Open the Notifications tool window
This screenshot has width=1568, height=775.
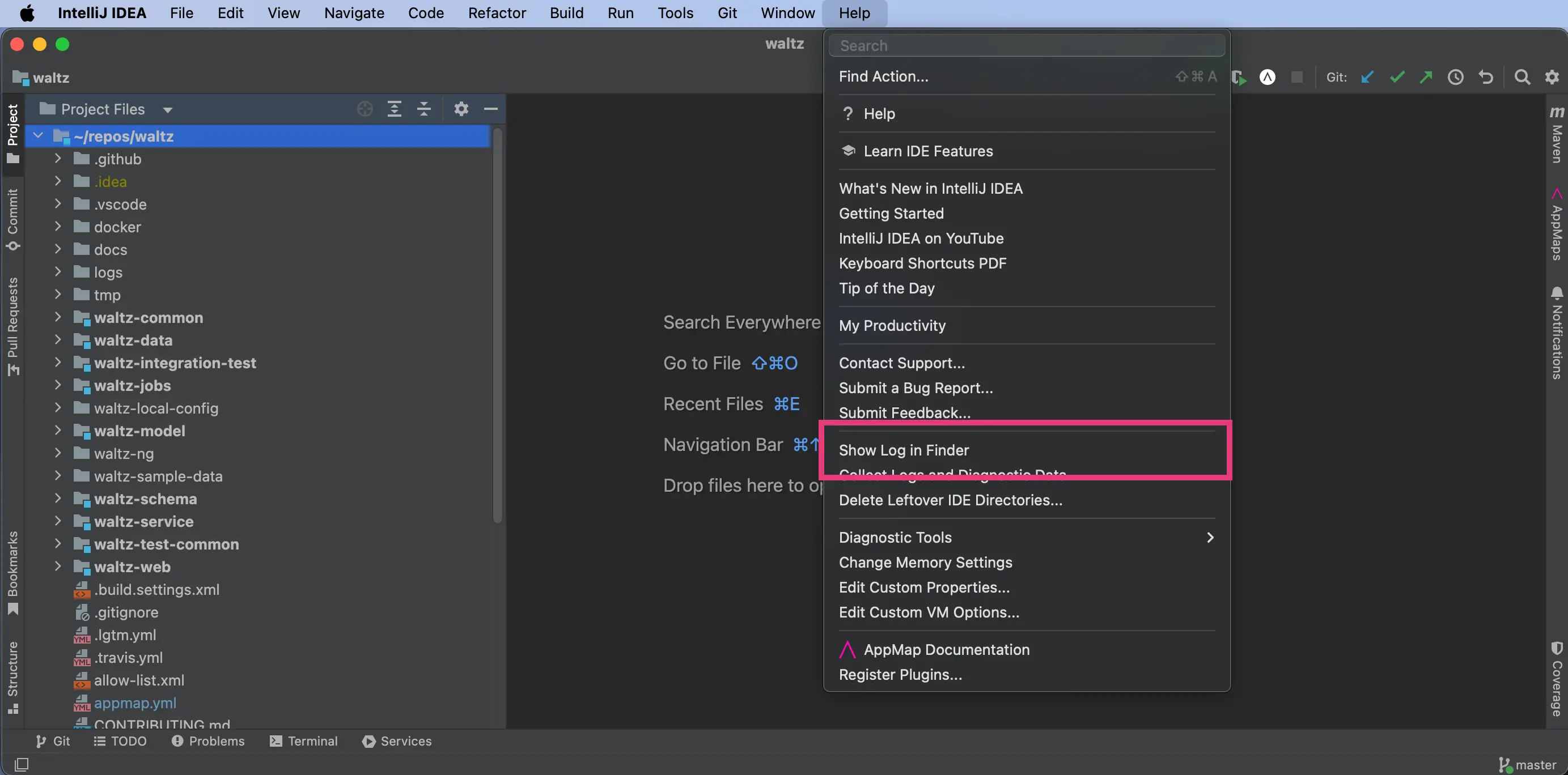1557,333
